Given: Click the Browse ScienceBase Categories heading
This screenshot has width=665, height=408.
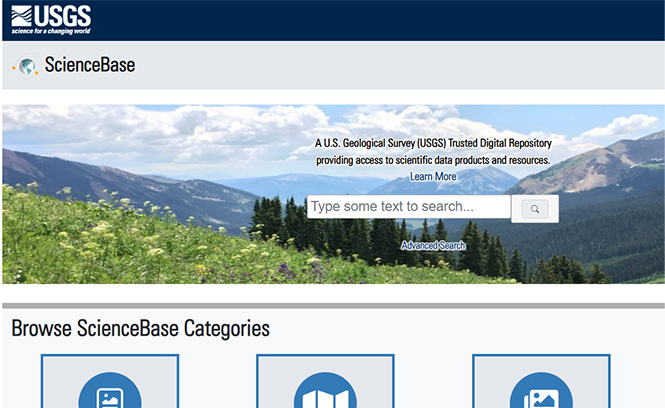Looking at the screenshot, I should click(140, 329).
